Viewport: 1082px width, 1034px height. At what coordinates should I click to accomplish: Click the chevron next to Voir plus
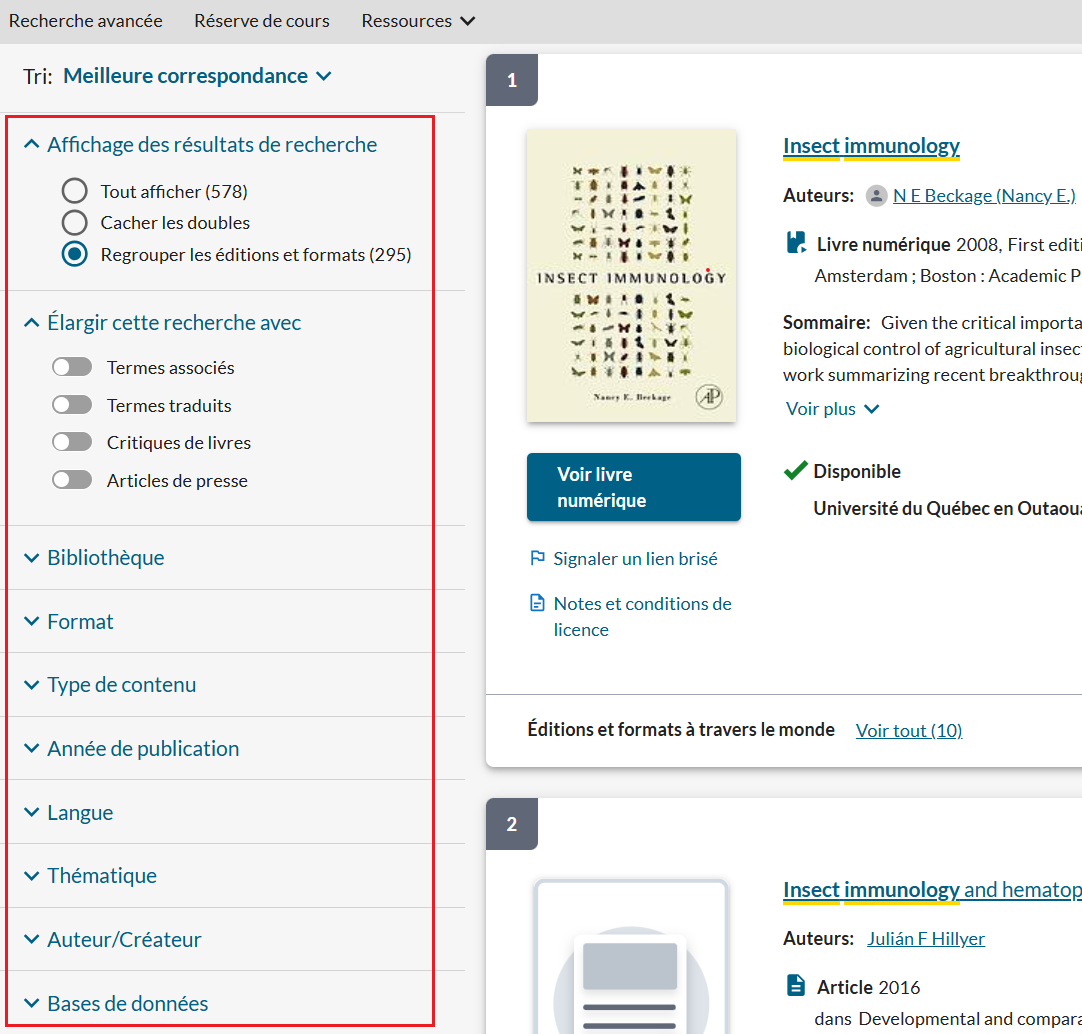pyautogui.click(x=871, y=409)
